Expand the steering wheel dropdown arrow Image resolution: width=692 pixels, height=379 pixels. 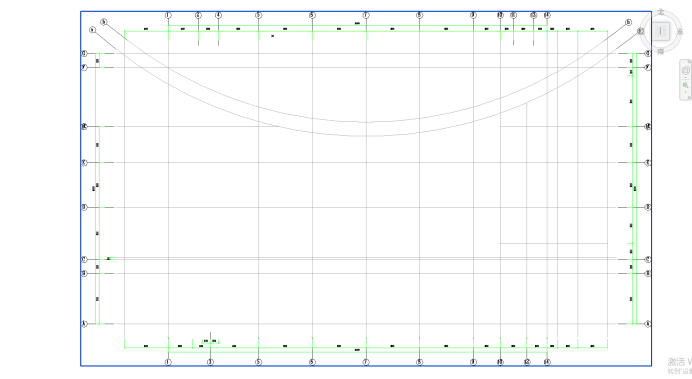tap(685, 78)
